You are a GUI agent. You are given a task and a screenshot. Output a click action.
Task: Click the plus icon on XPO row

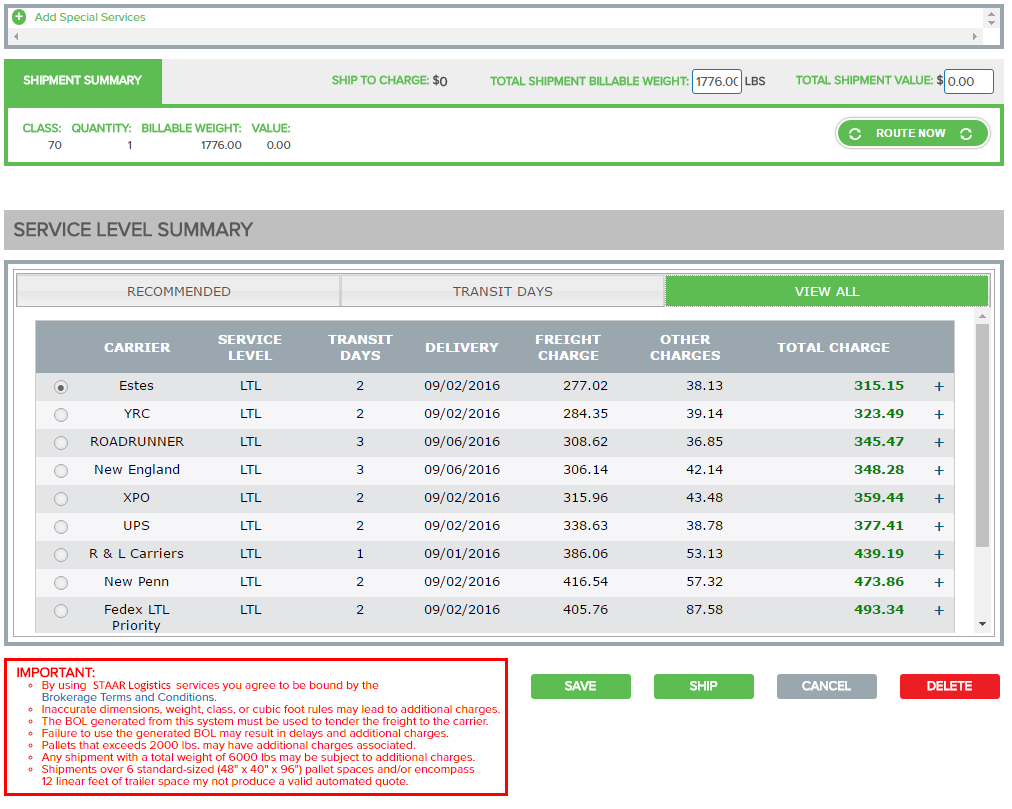point(939,498)
